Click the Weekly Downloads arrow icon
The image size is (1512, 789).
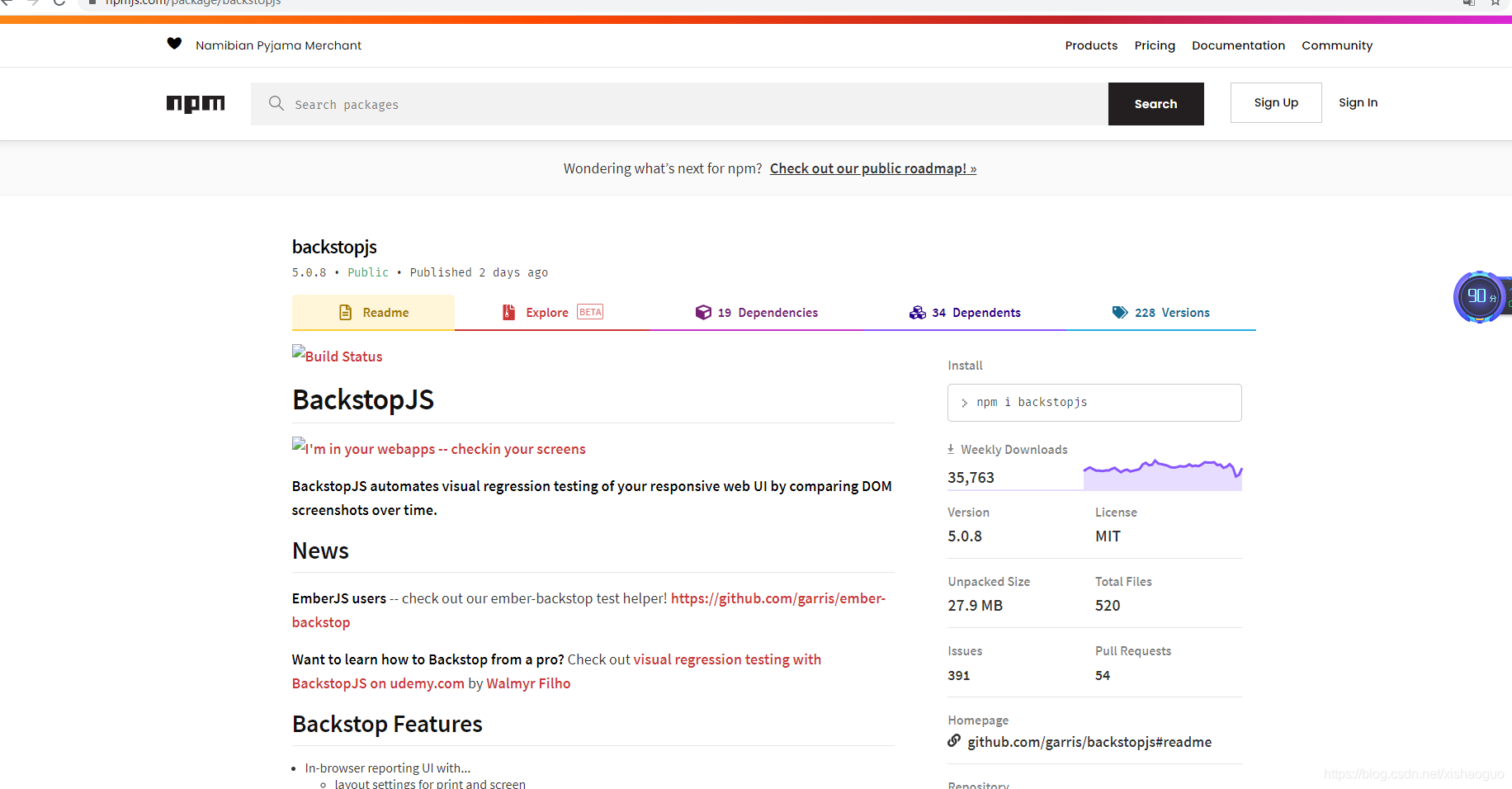click(951, 449)
